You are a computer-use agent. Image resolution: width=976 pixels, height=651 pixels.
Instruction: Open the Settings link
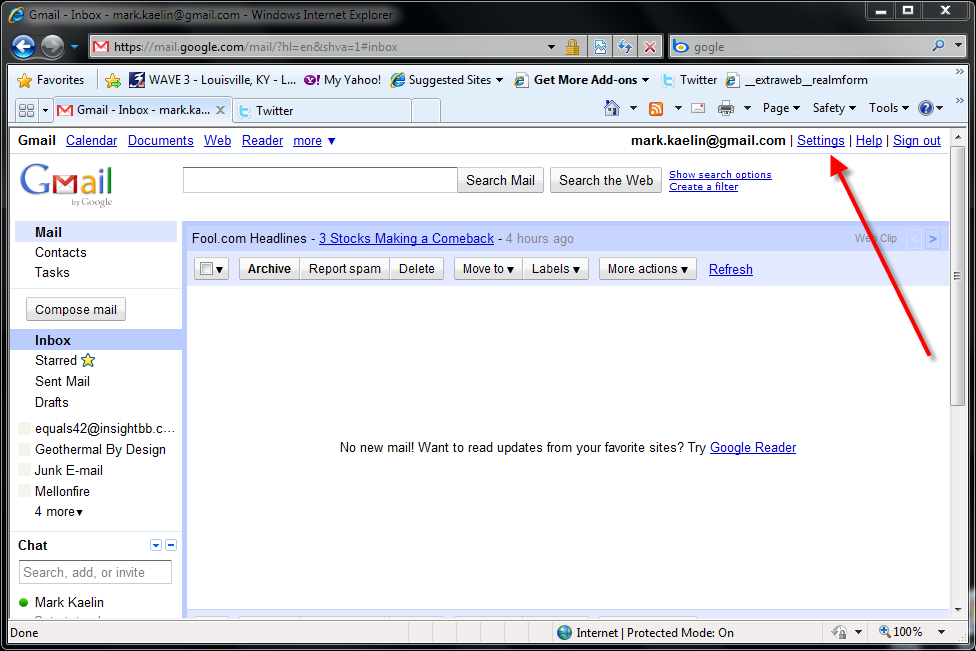820,141
